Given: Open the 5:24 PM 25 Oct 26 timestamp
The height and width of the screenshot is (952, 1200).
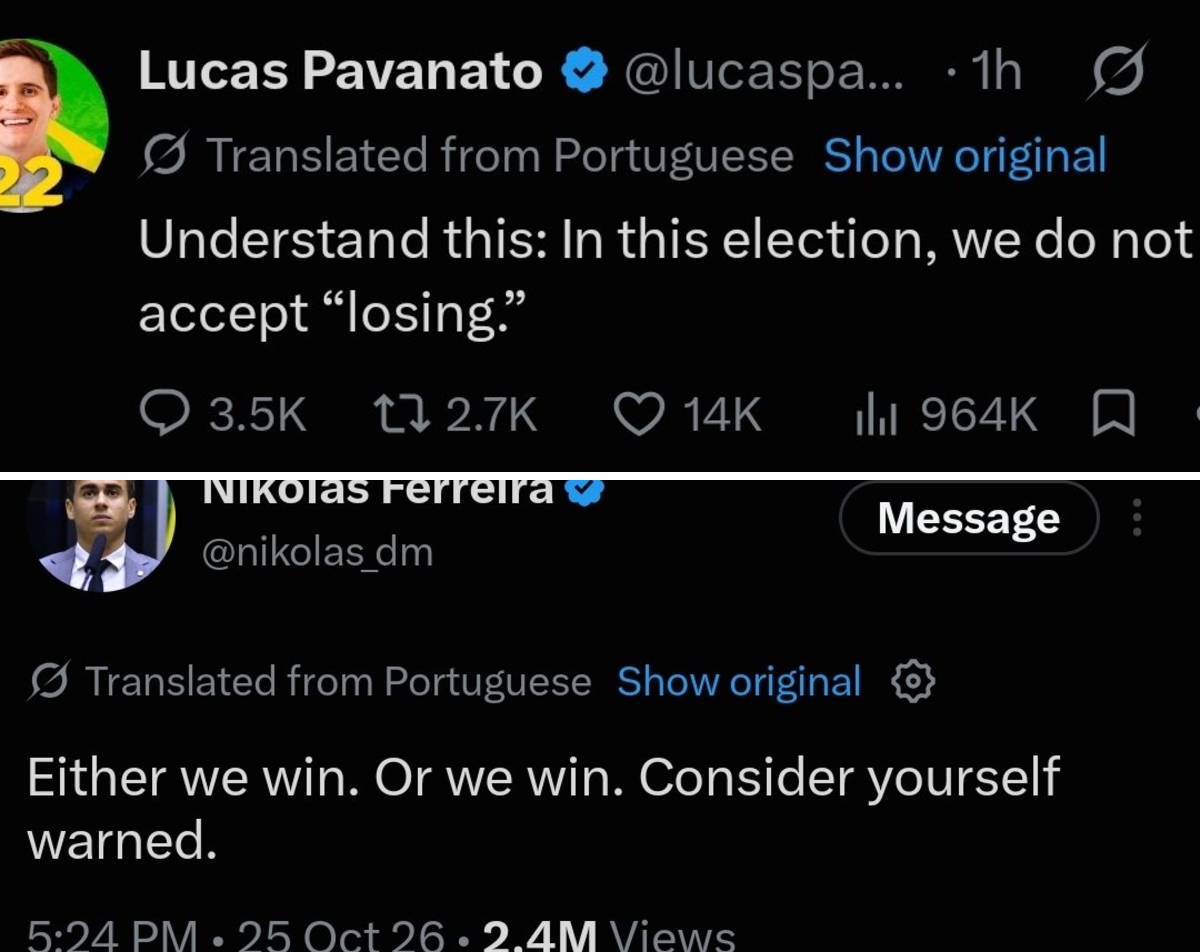Looking at the screenshot, I should coord(235,934).
